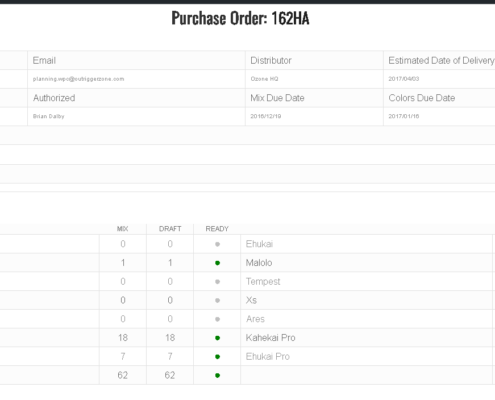The height and width of the screenshot is (400, 495).
Task: Click the green ready dot for Malolo
Action: (x=217, y=263)
